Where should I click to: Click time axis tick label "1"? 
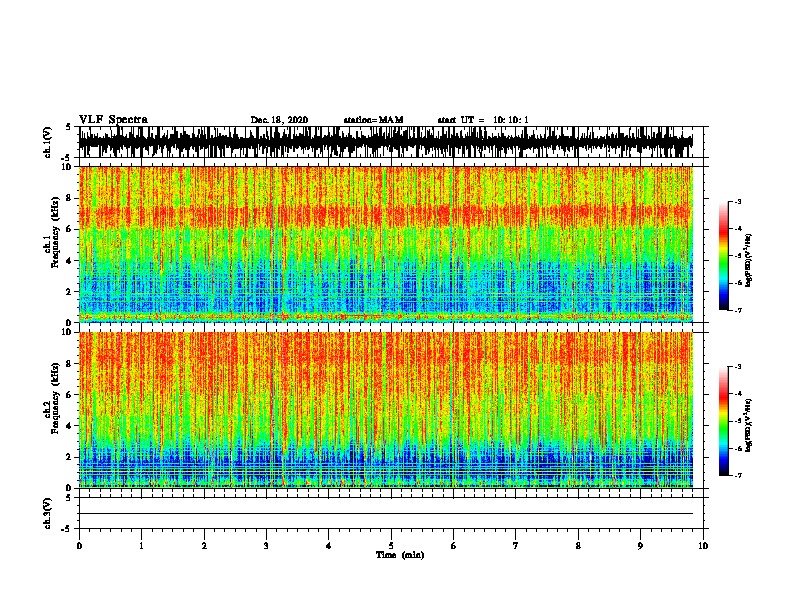click(141, 546)
